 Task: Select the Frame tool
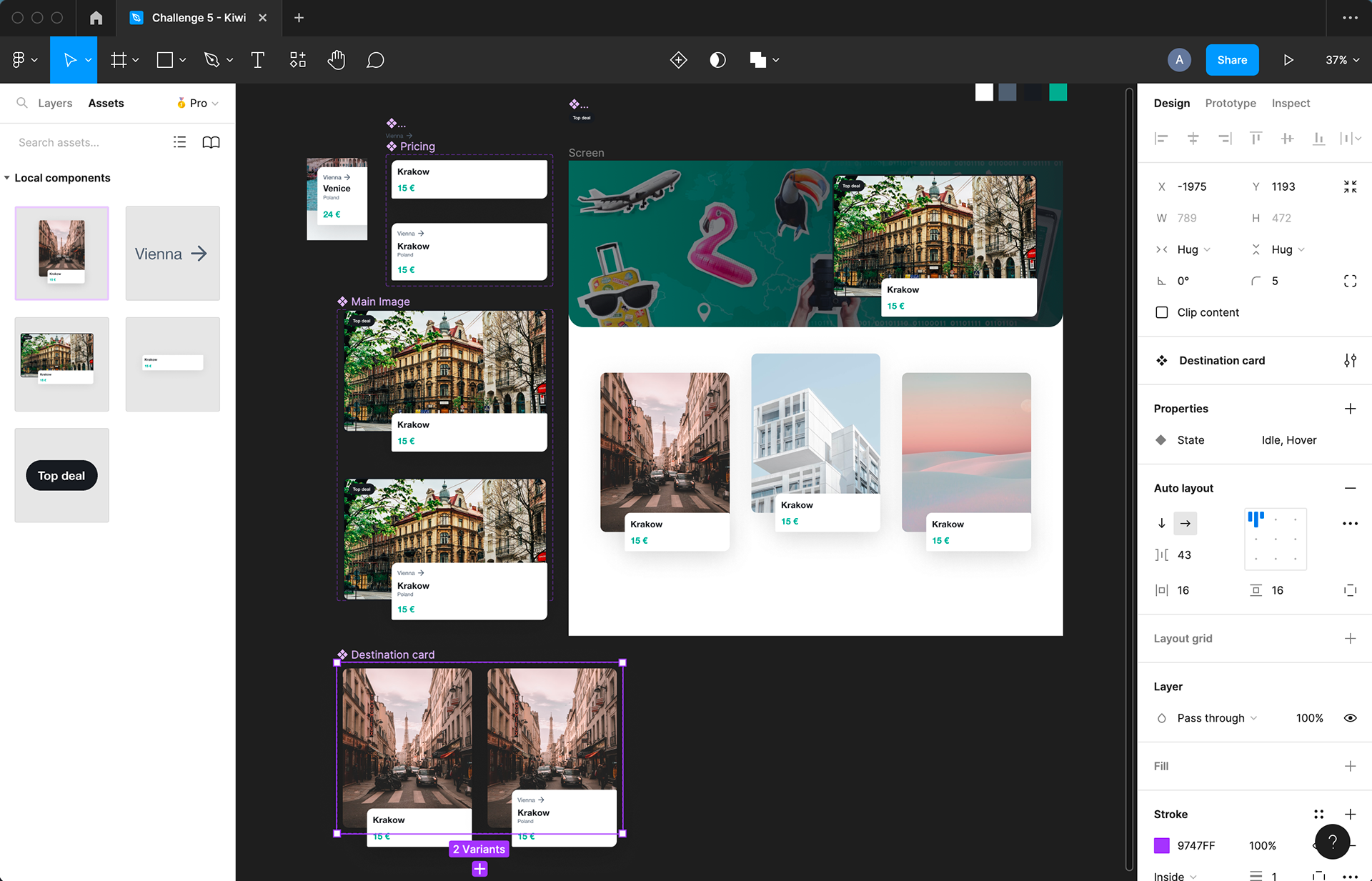point(119,60)
